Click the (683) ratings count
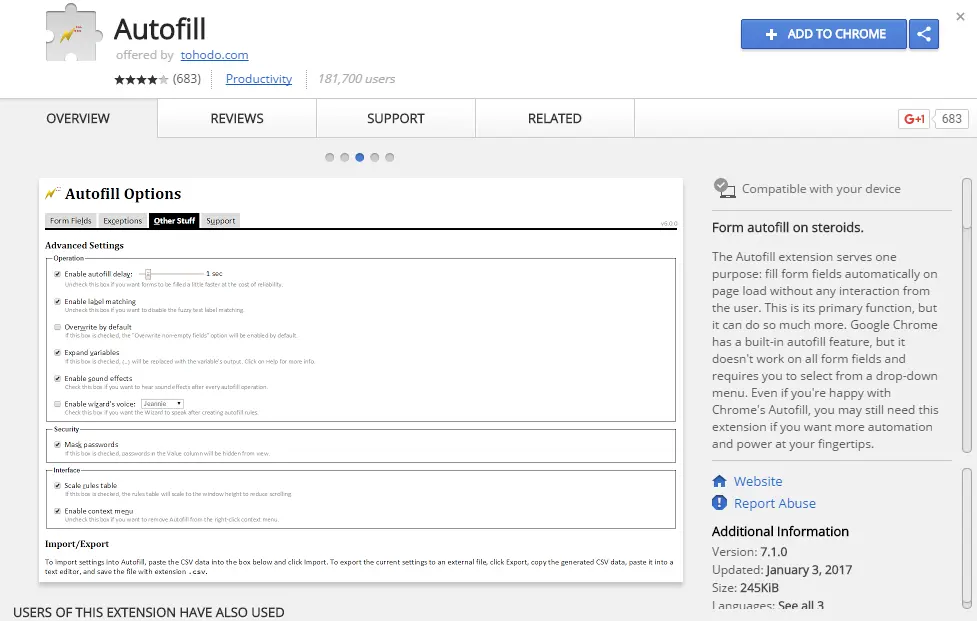The image size is (977, 621). coord(186,79)
